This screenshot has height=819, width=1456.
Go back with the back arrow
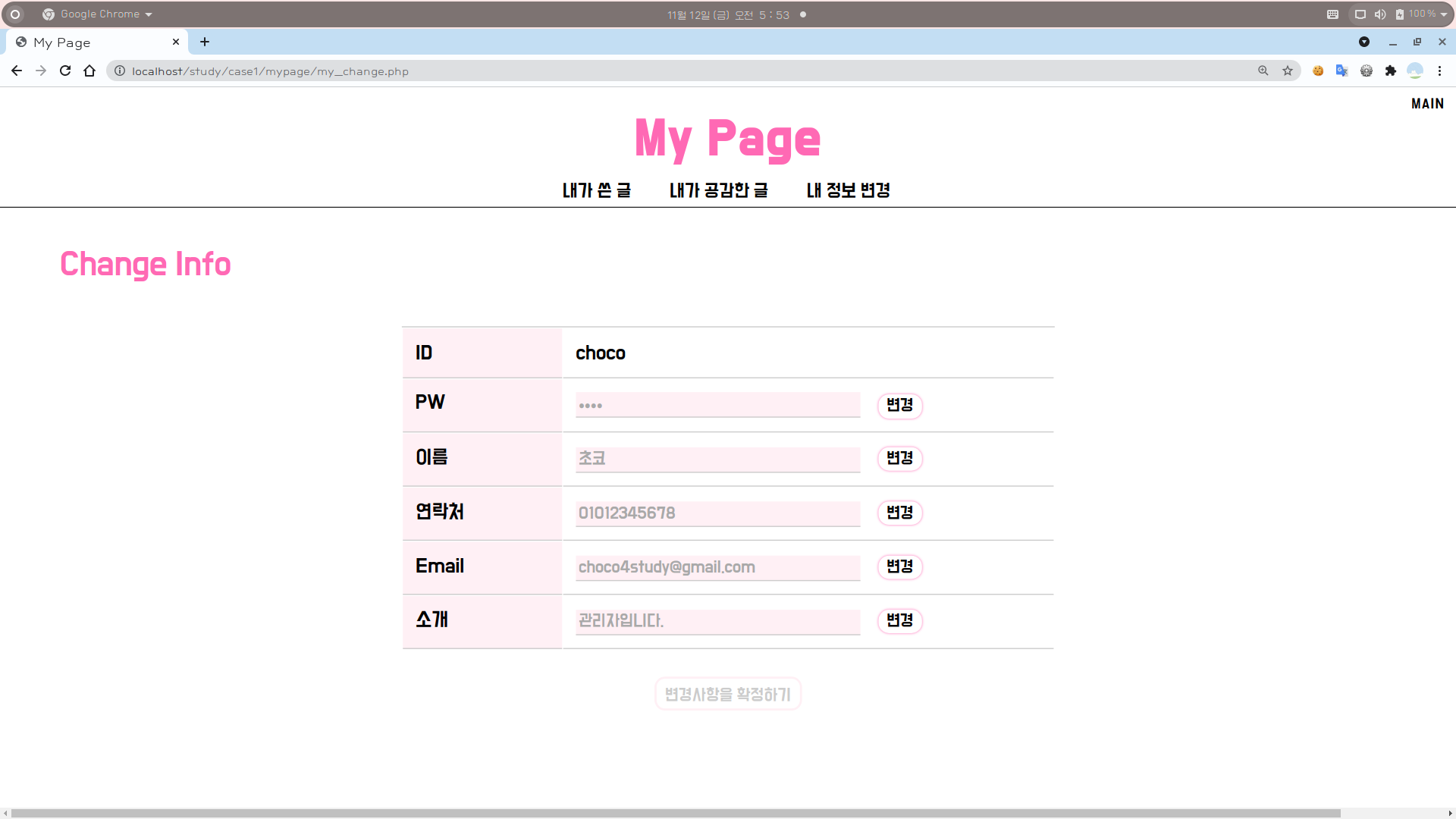pyautogui.click(x=17, y=71)
